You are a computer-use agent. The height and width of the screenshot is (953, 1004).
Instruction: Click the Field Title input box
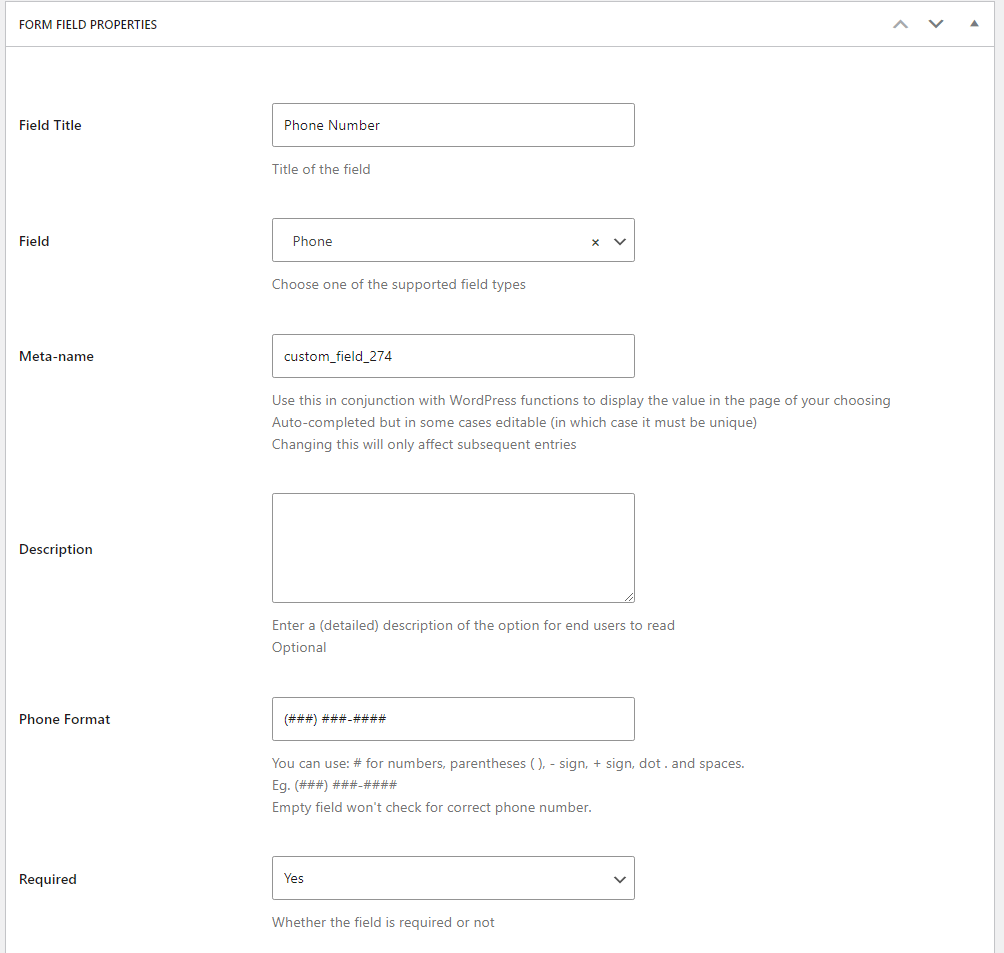[x=453, y=126]
